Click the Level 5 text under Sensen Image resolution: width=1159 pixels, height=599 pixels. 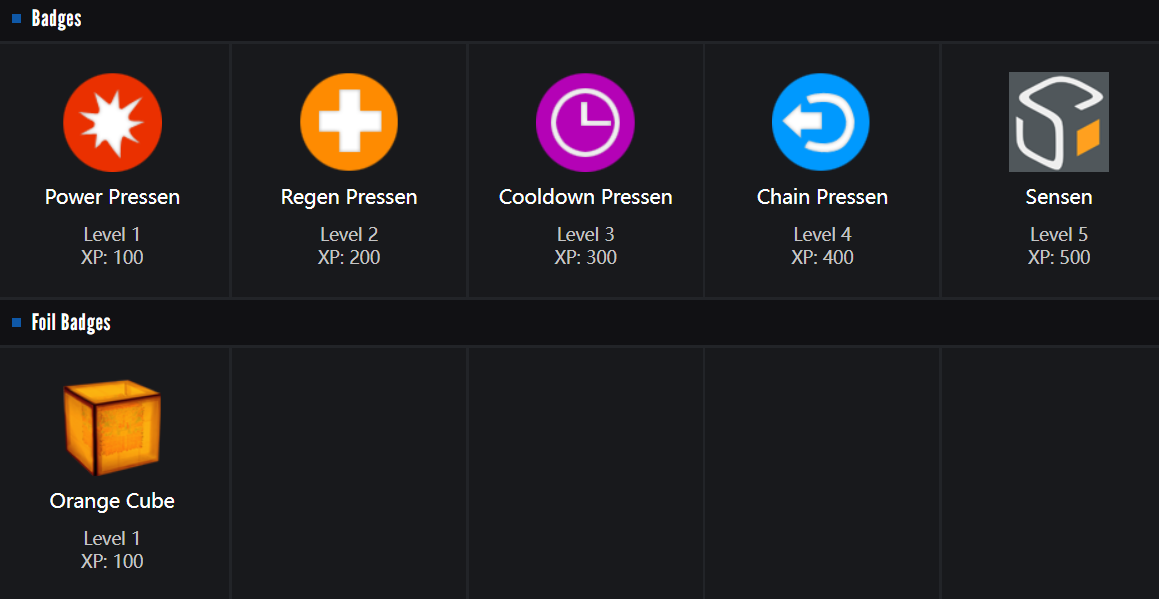(x=1058, y=234)
